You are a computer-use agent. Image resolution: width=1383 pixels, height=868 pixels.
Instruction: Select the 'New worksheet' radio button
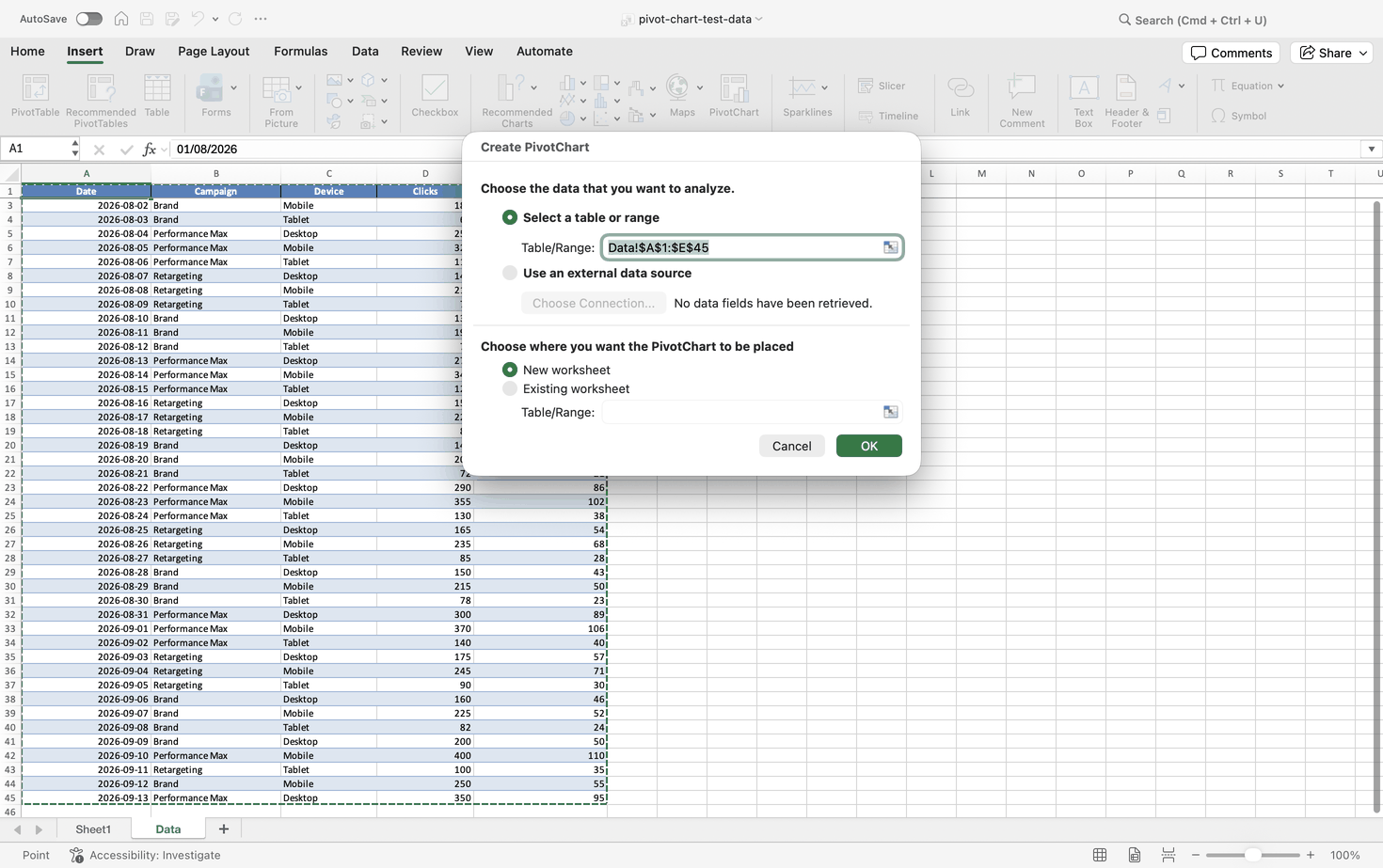[x=510, y=370]
